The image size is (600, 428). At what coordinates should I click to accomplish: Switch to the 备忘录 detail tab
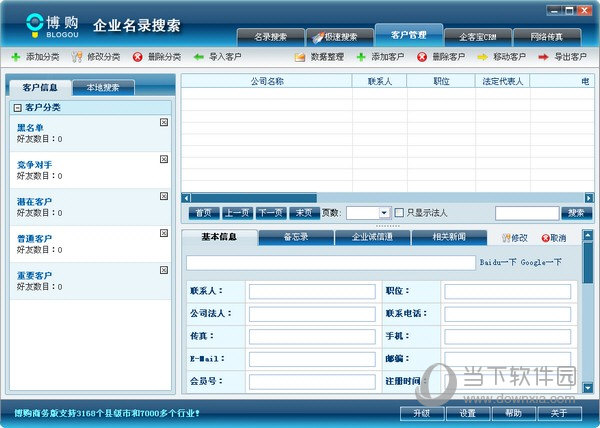[x=296, y=237]
